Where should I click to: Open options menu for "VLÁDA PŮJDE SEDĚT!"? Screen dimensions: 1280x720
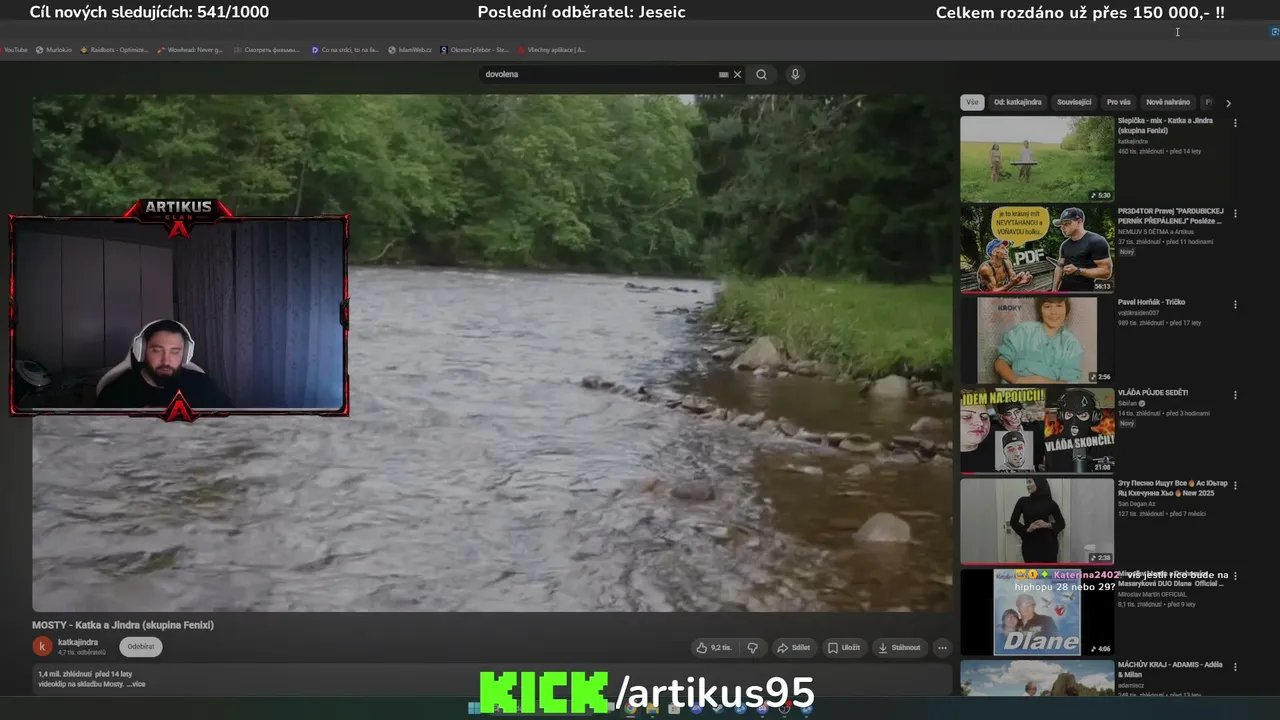pos(1235,395)
